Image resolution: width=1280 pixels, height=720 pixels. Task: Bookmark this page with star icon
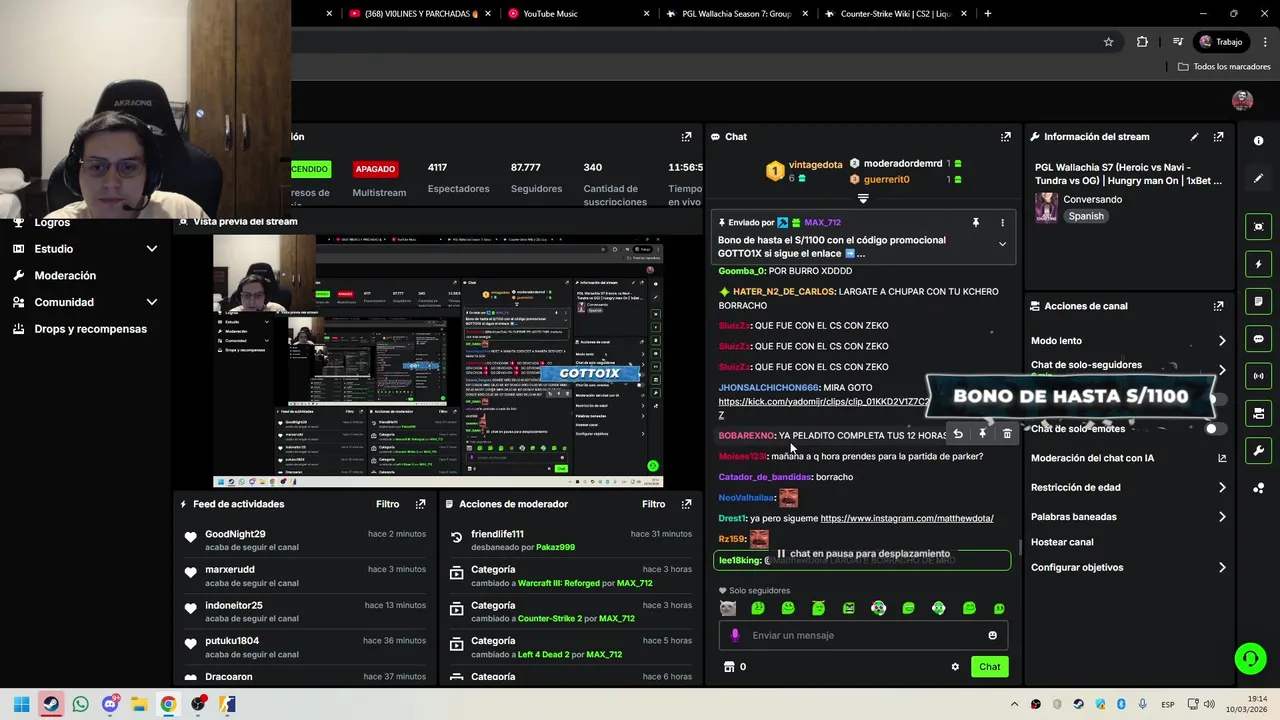click(x=1108, y=42)
